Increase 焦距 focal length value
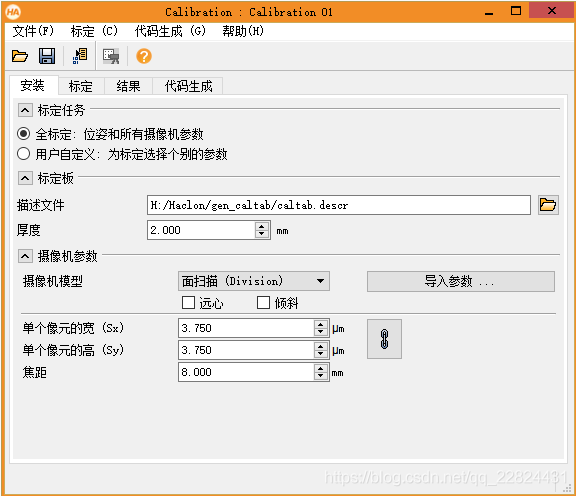Viewport: 576px width, 496px height. 321,369
